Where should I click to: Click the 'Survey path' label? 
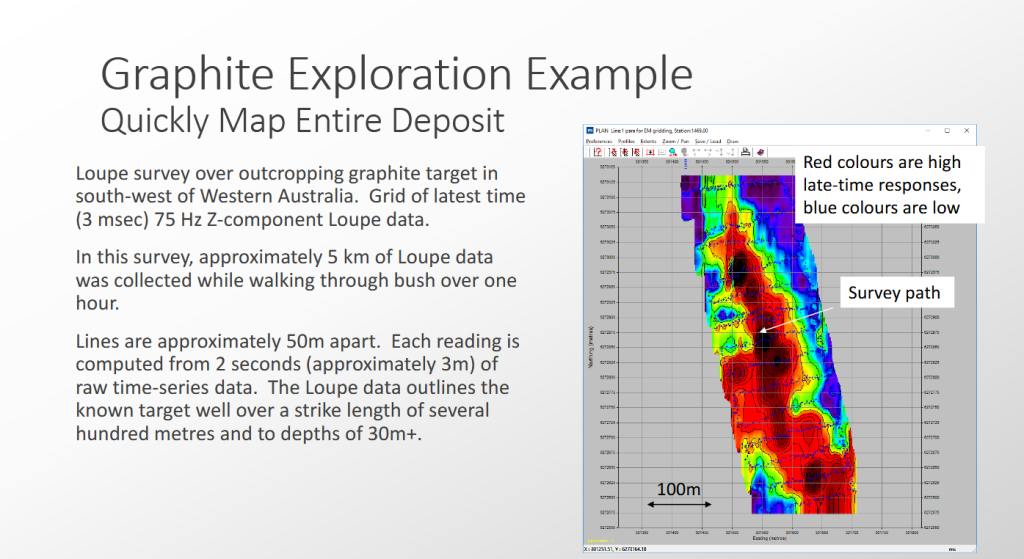click(894, 293)
